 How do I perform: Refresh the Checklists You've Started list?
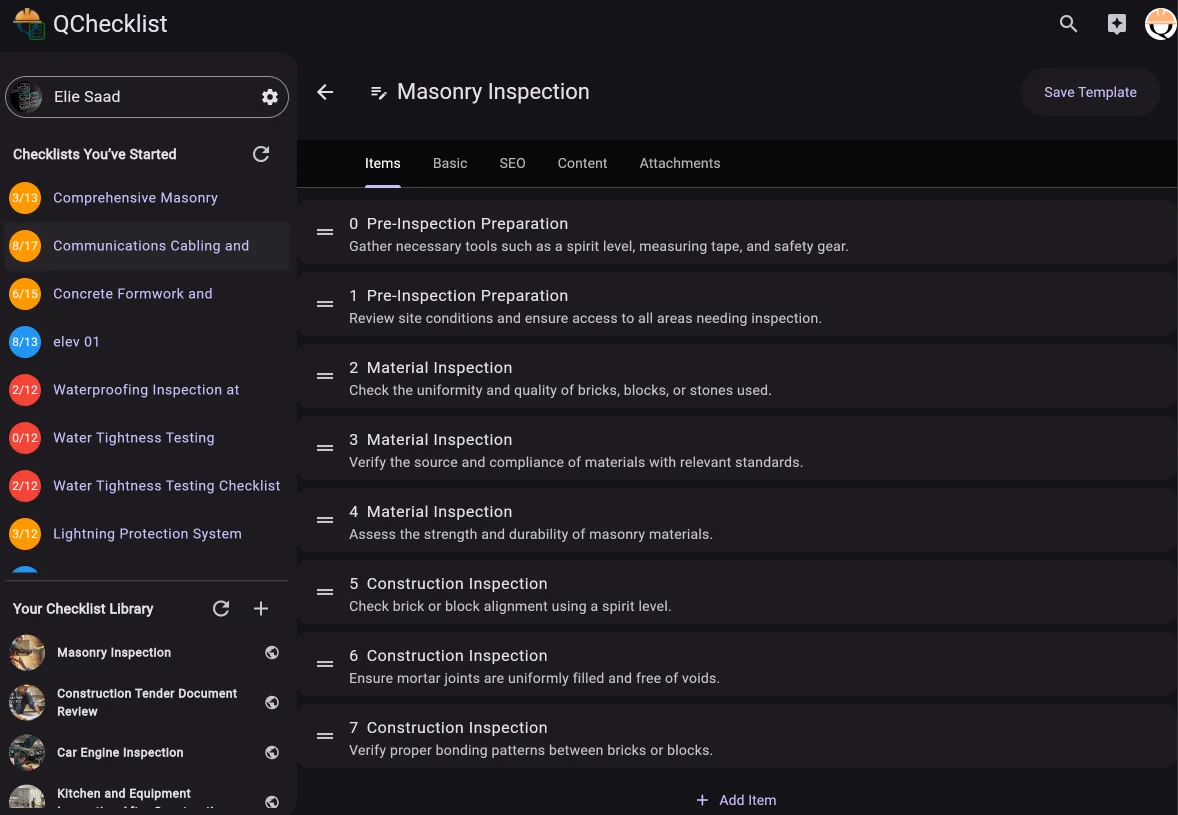[x=261, y=154]
